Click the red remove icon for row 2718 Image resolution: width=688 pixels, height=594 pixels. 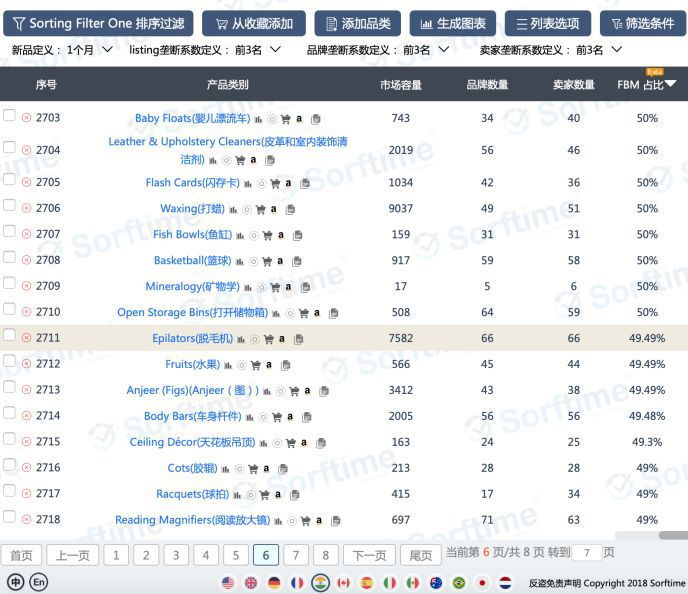pyautogui.click(x=27, y=519)
